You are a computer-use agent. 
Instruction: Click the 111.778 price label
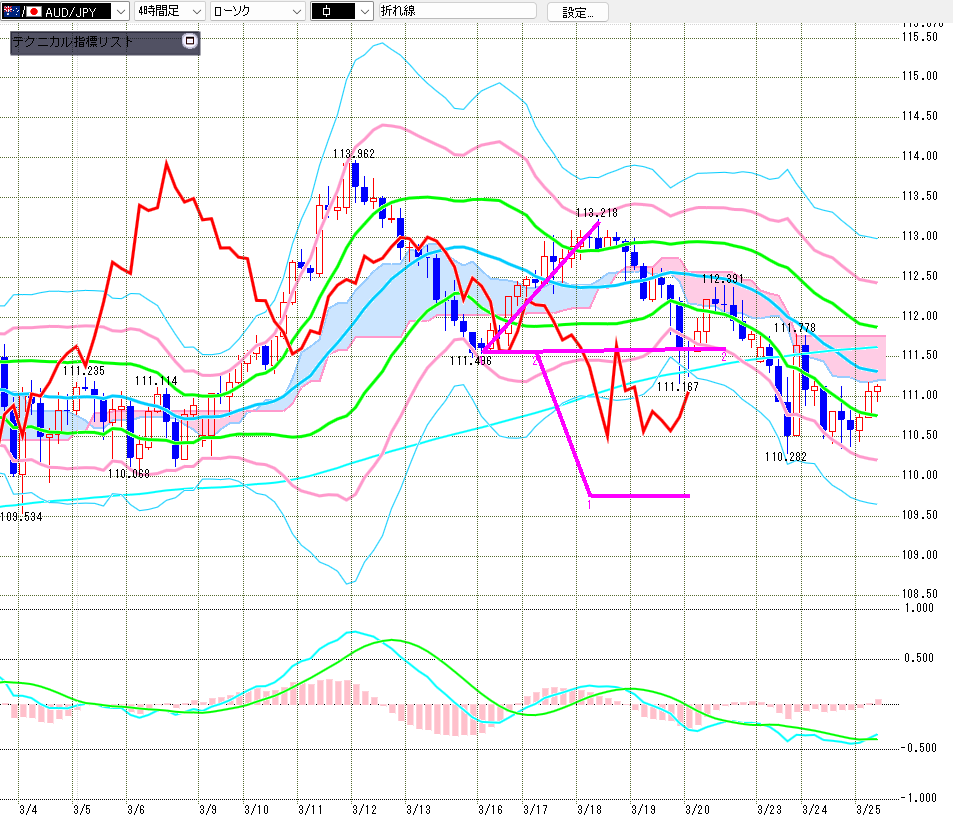tap(795, 328)
